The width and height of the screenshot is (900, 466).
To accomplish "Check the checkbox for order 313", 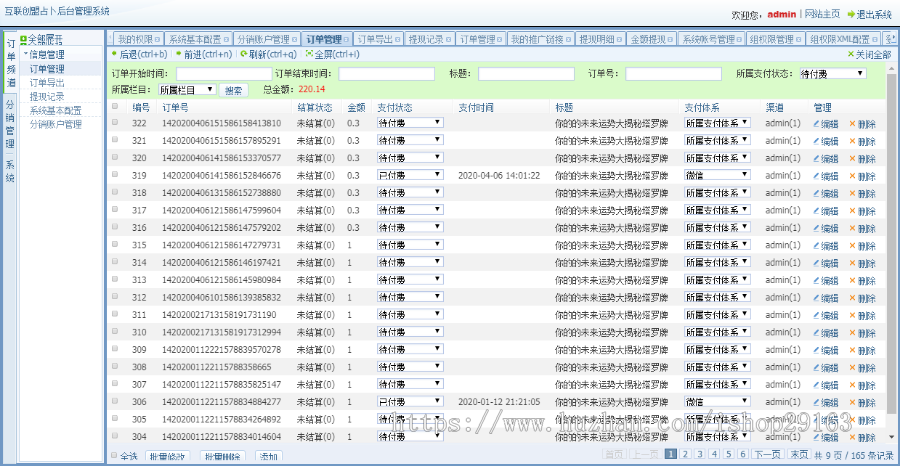I will [x=115, y=279].
